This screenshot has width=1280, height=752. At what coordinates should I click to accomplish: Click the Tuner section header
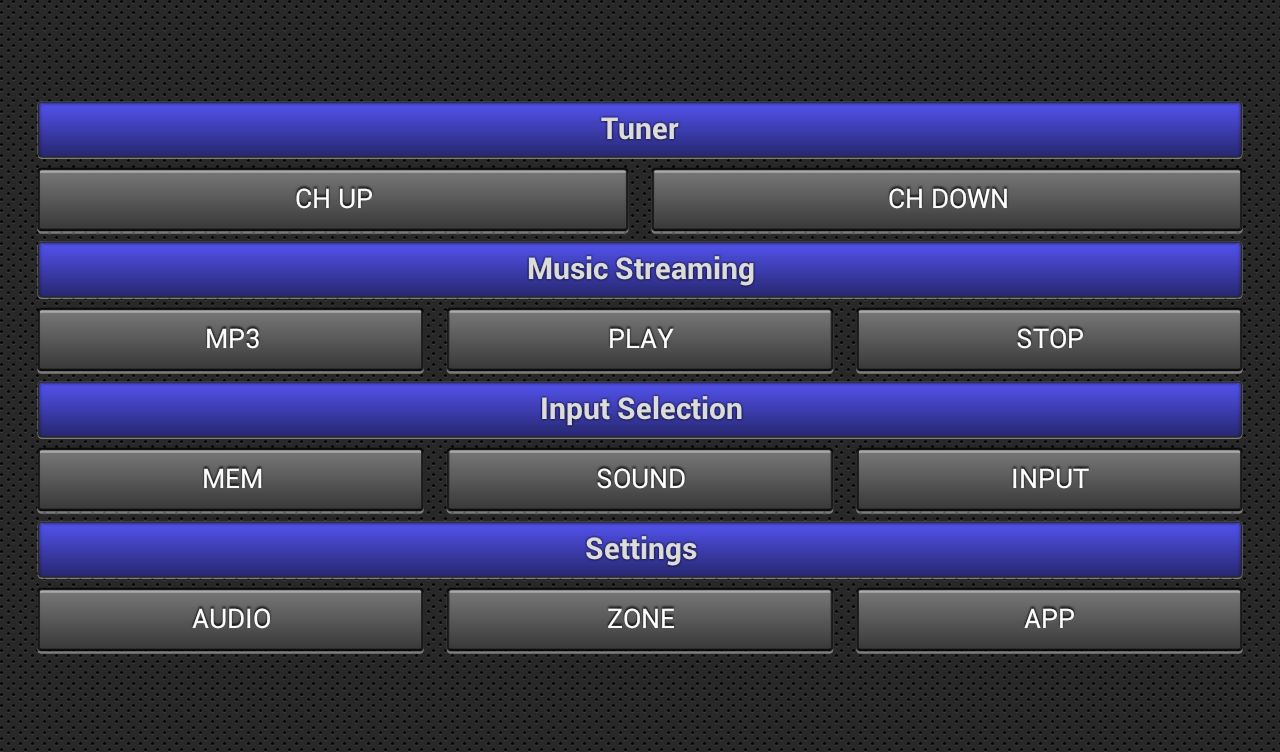[x=640, y=129]
